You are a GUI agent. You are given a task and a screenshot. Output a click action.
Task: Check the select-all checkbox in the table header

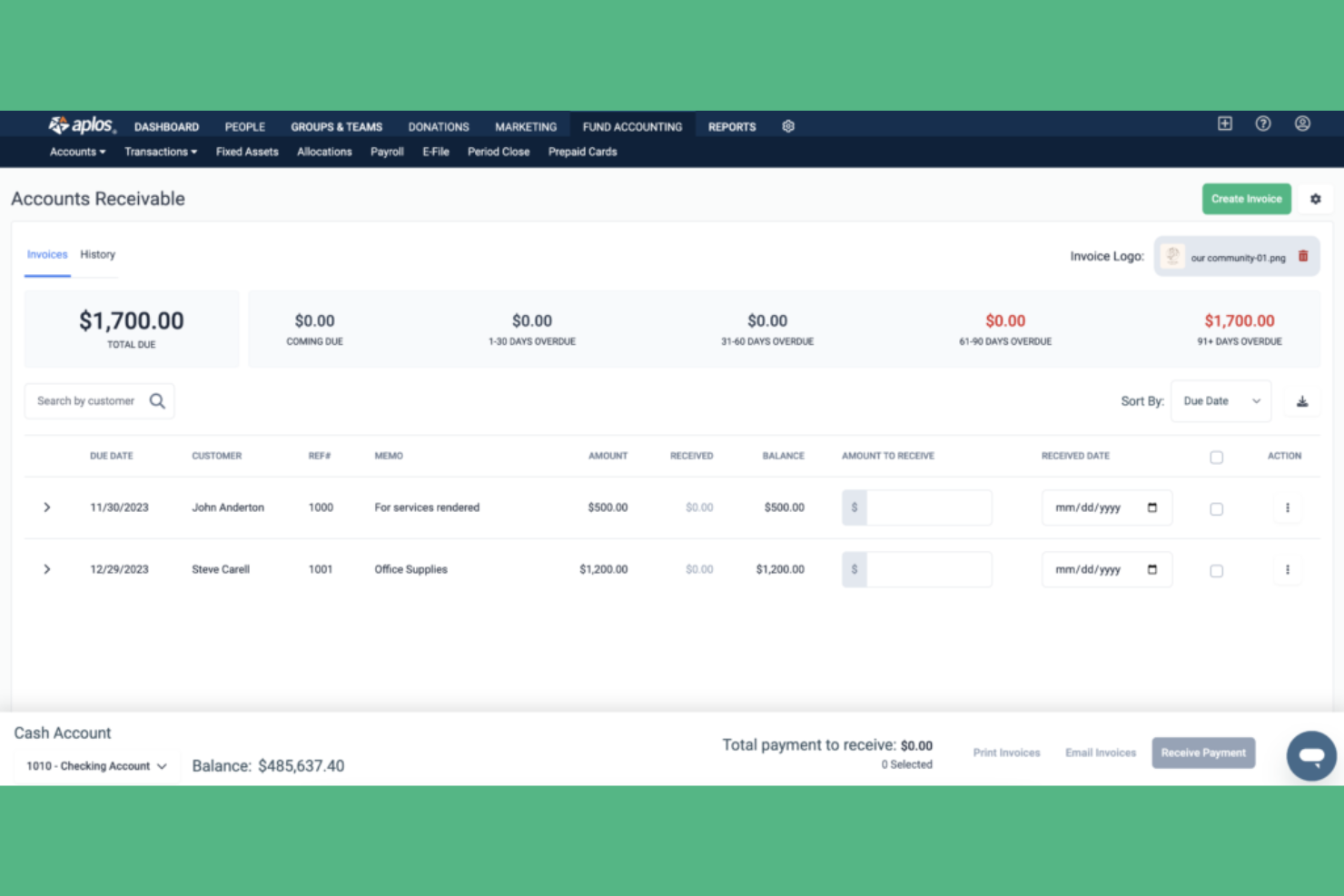pos(1217,458)
